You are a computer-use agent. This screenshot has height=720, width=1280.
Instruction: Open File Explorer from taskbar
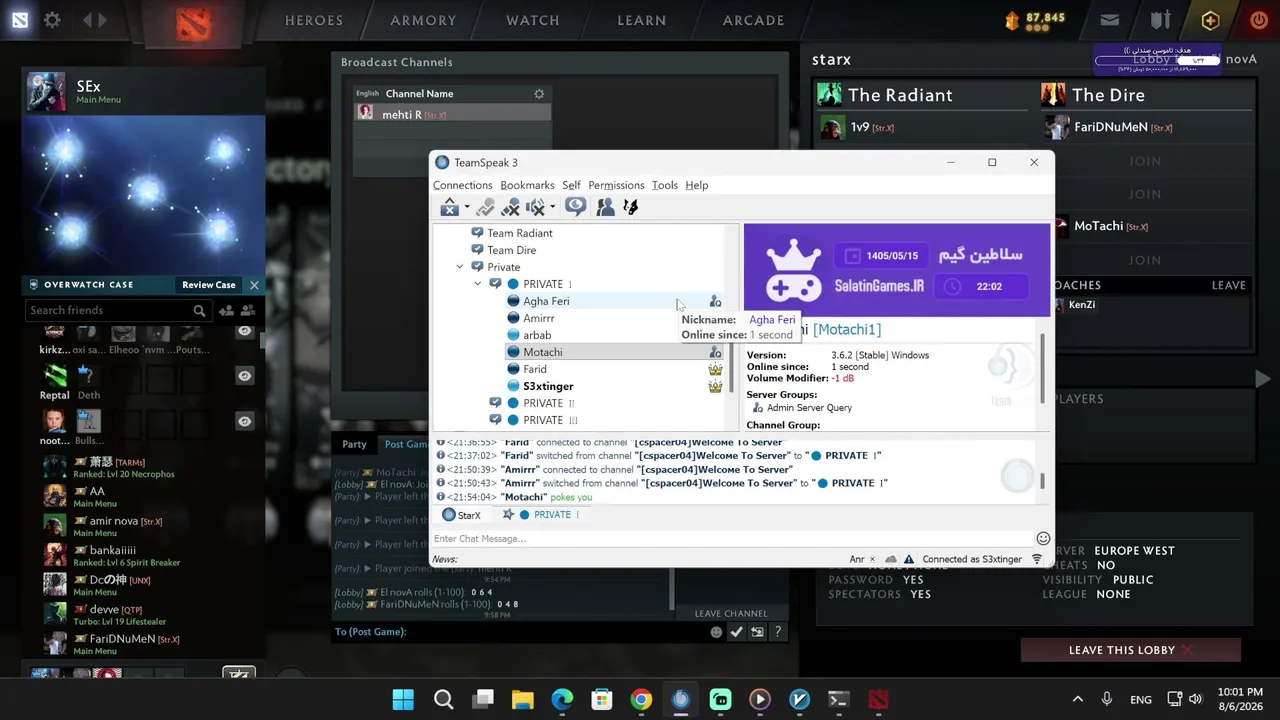(x=522, y=699)
